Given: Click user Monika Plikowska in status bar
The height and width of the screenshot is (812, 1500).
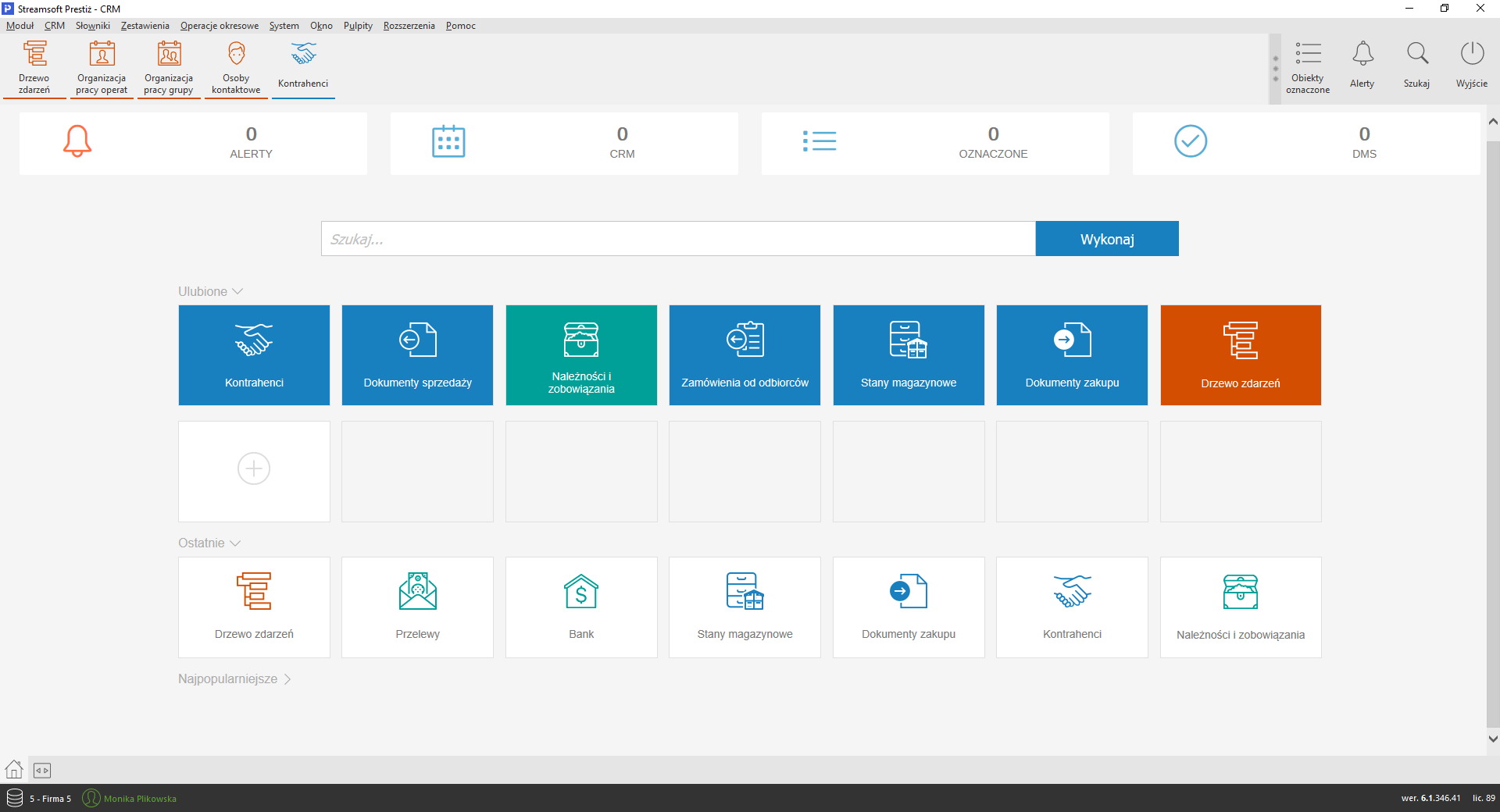Looking at the screenshot, I should (x=130, y=798).
